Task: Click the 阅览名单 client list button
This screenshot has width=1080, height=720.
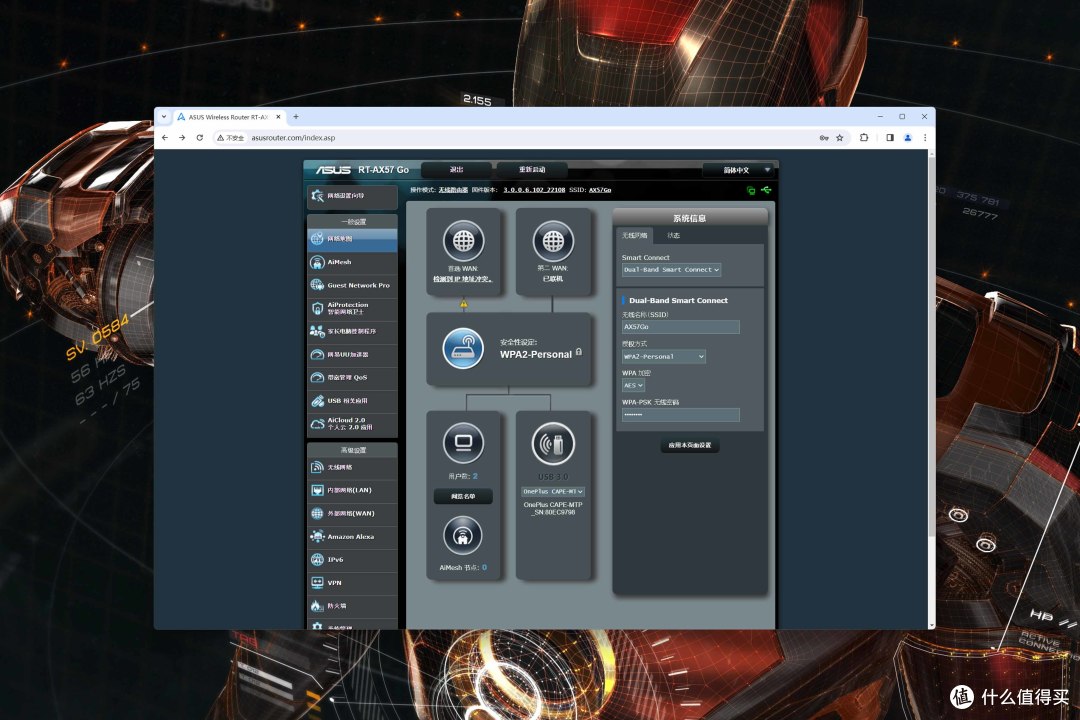Action: [x=463, y=496]
